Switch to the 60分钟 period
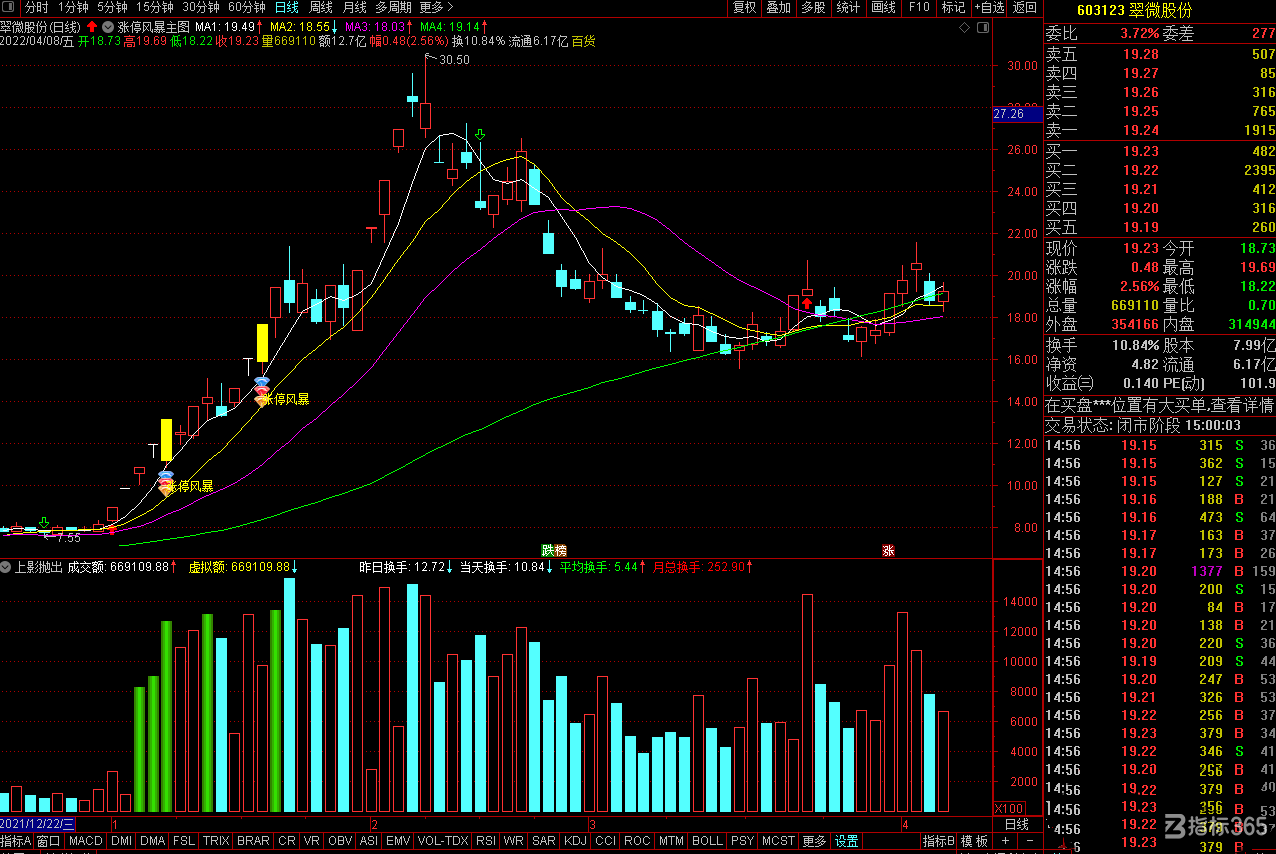This screenshot has width=1276, height=854. 247,7
